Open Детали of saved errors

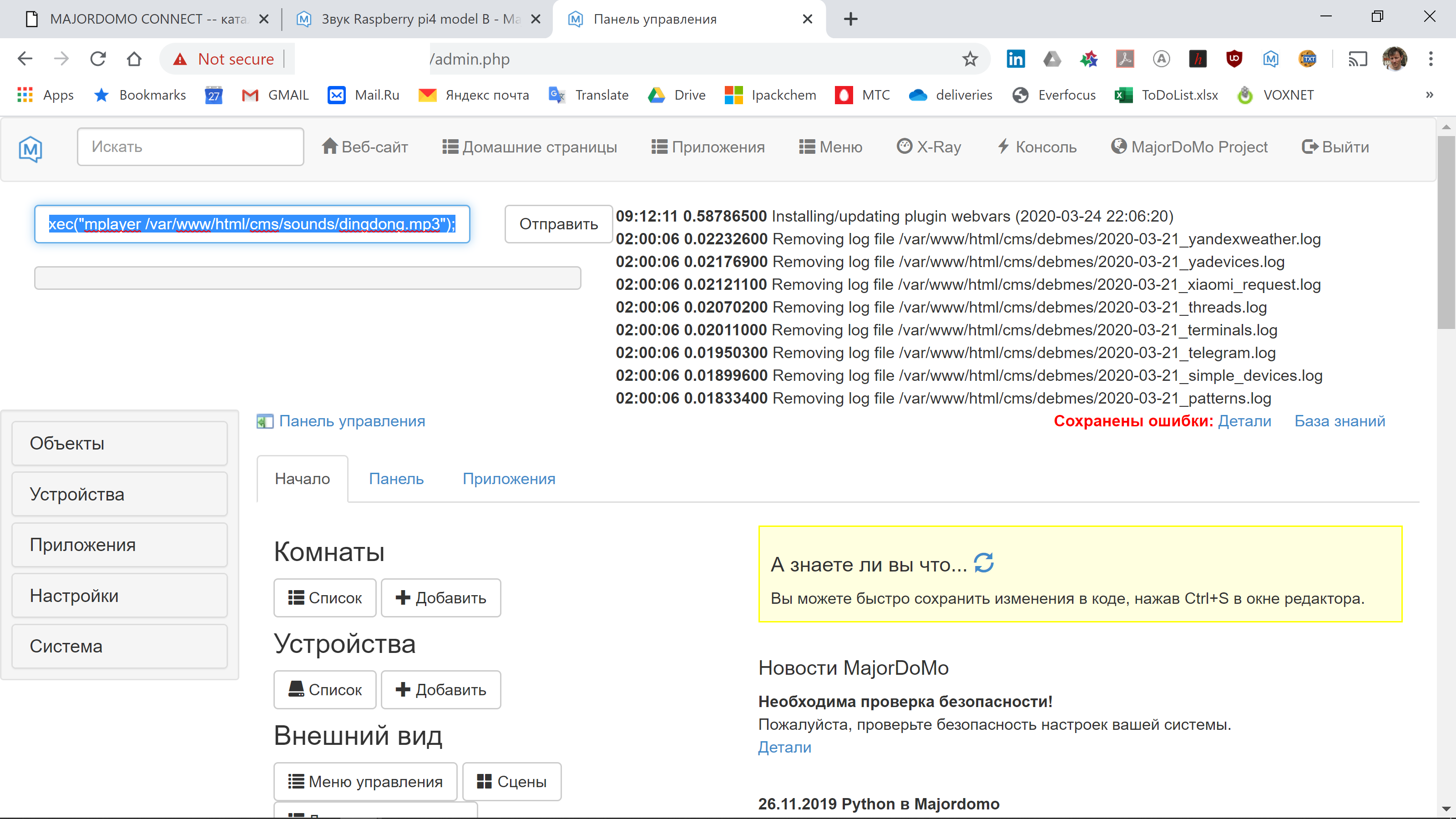pyautogui.click(x=1244, y=421)
